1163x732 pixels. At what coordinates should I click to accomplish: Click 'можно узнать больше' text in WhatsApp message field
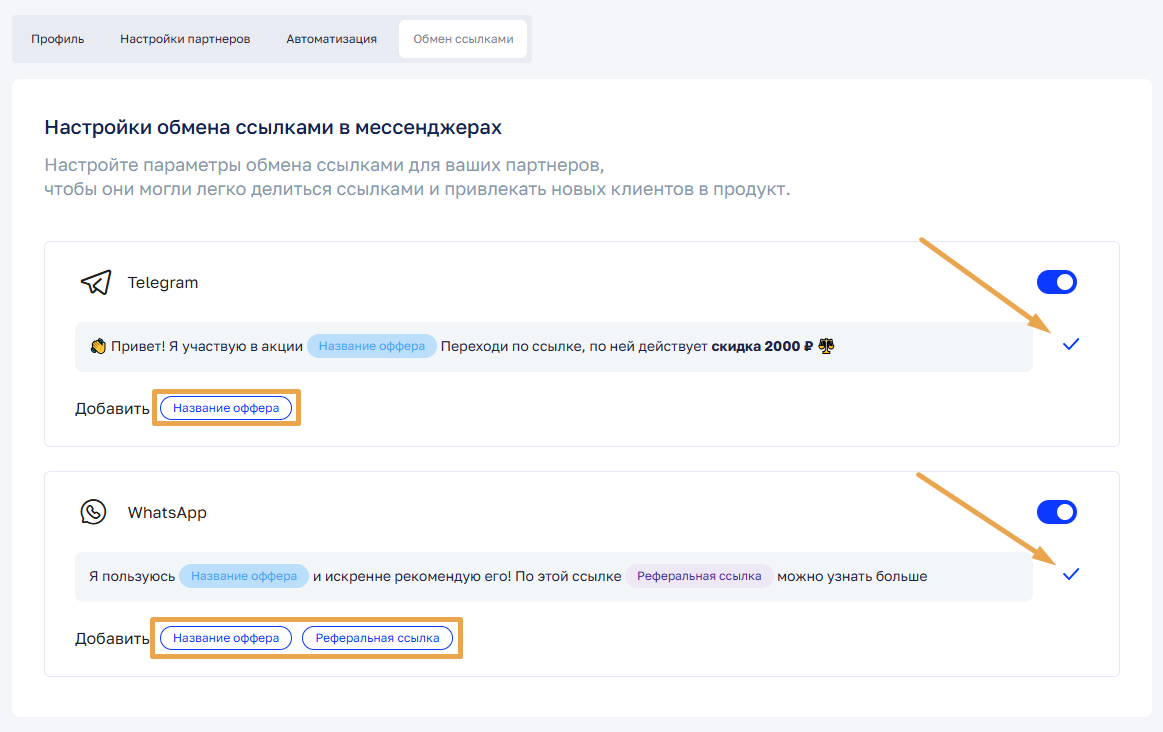(x=852, y=576)
